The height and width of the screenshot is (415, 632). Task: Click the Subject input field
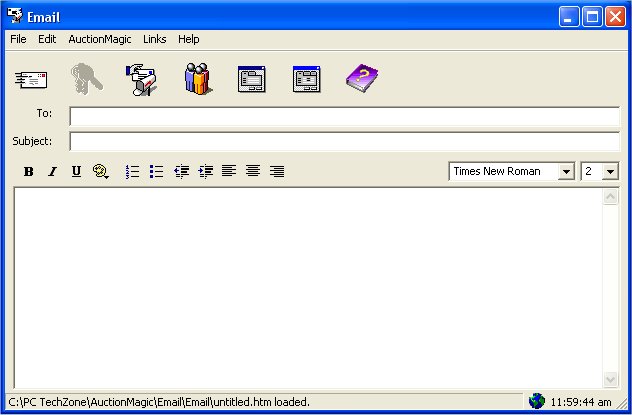[x=344, y=141]
